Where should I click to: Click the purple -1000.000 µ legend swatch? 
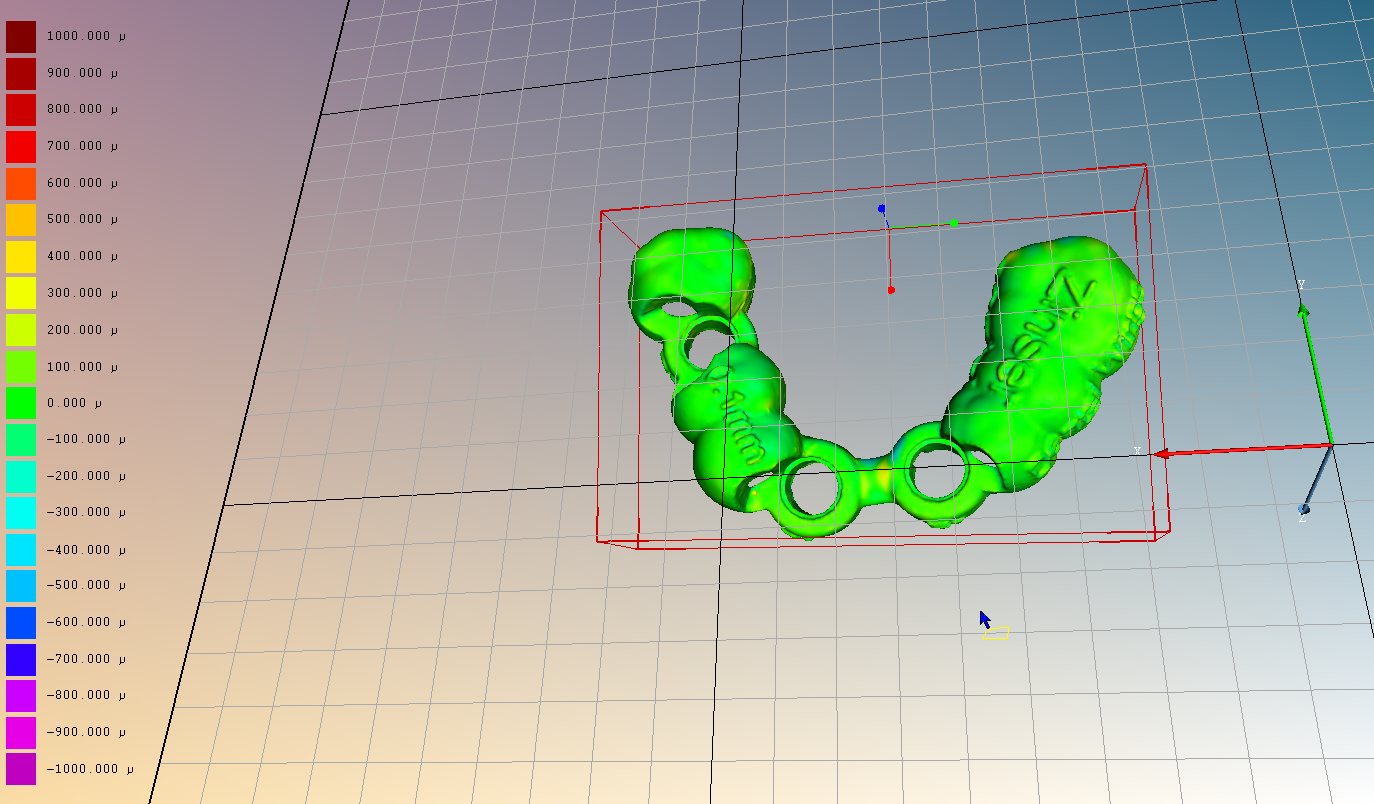point(21,769)
